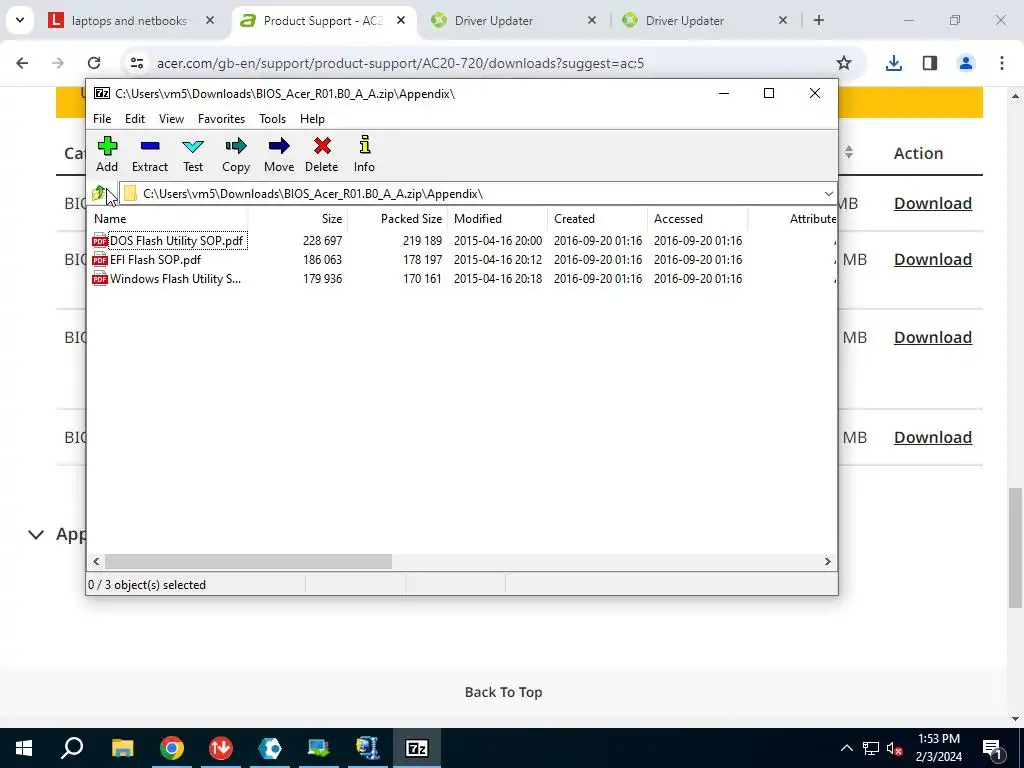Viewport: 1024px width, 768px height.
Task: Switch to laptops and netbooks tab
Action: pyautogui.click(x=129, y=20)
